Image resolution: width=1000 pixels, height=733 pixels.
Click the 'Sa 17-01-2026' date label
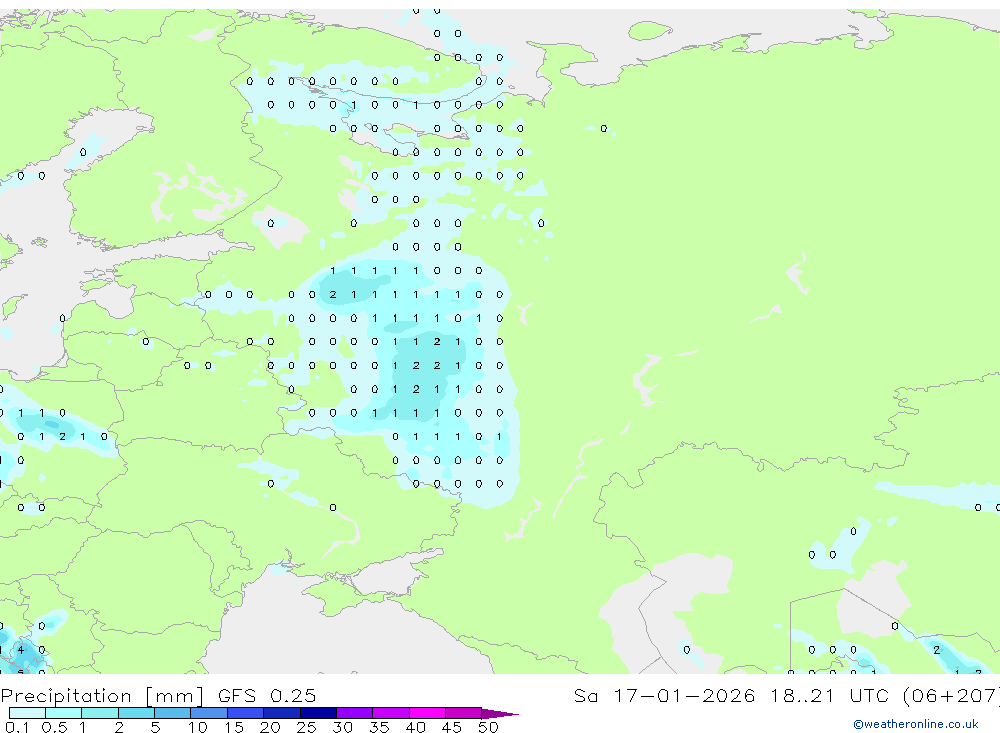pos(660,696)
